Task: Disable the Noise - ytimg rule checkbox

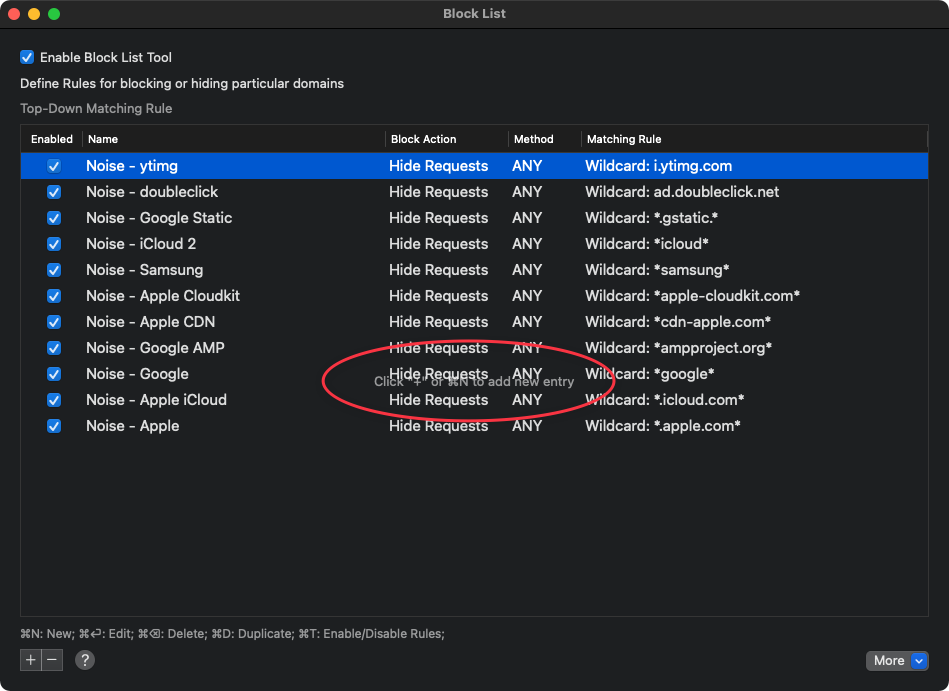Action: (x=54, y=166)
